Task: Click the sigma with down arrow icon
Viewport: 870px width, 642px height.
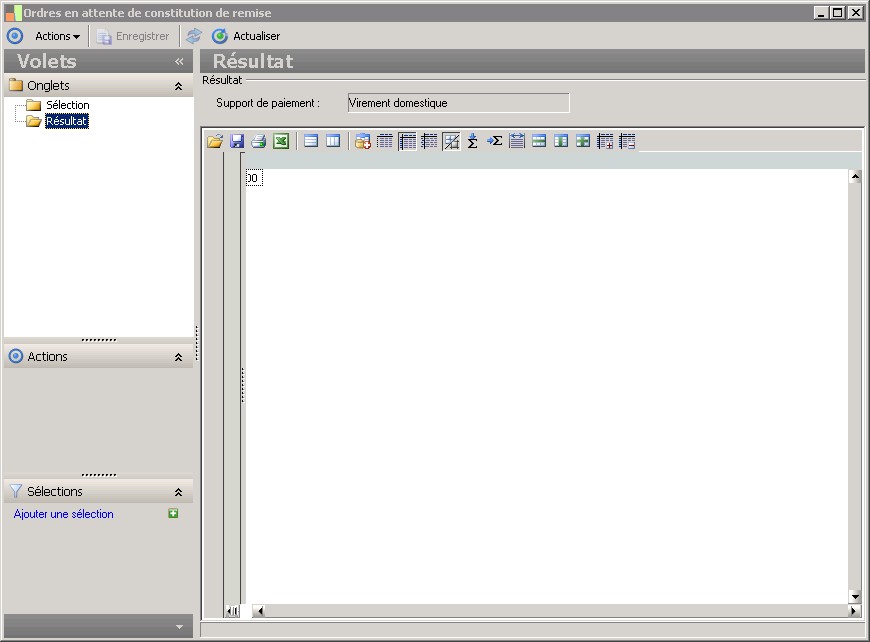Action: click(472, 141)
